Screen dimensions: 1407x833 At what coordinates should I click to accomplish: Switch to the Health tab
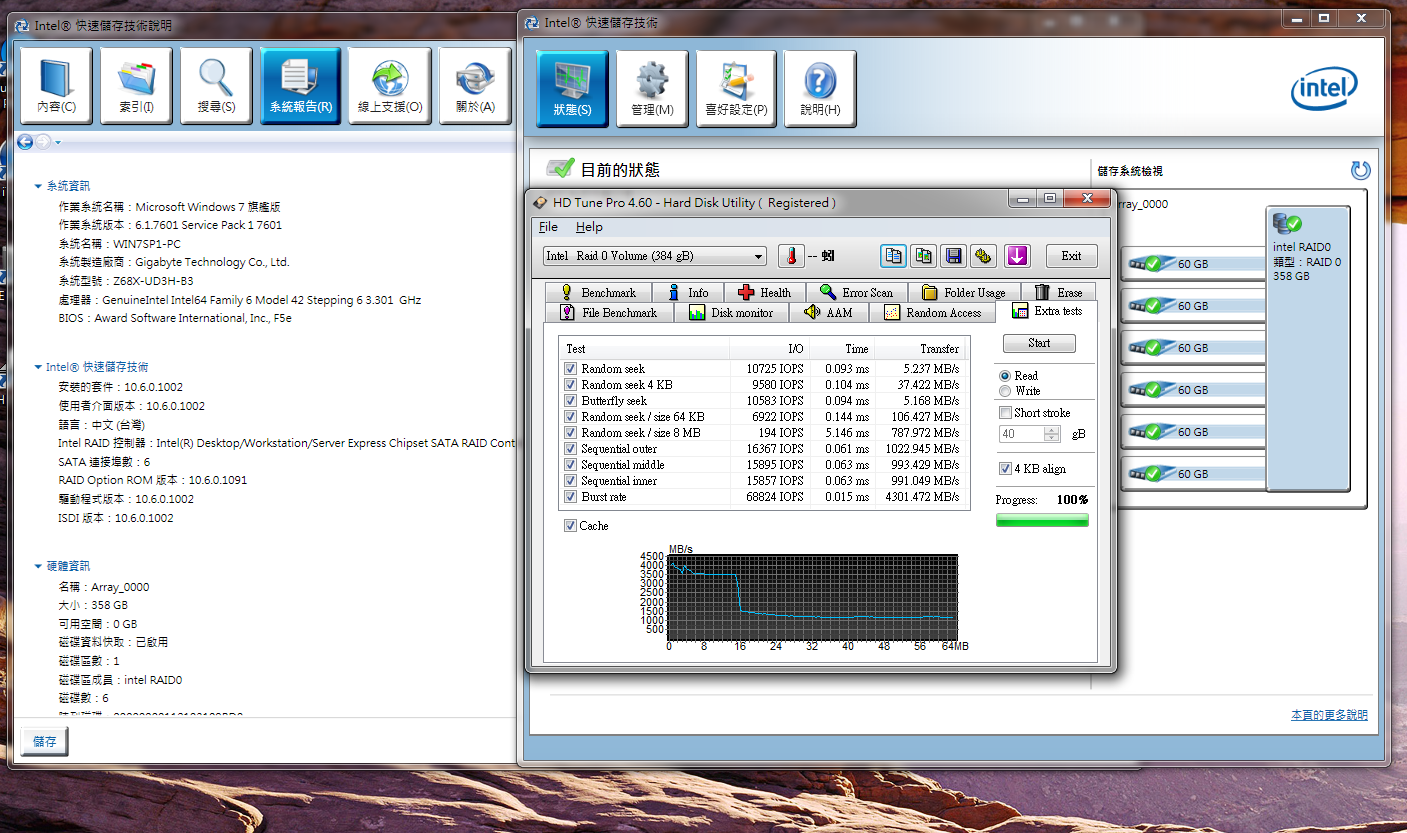tap(764, 293)
